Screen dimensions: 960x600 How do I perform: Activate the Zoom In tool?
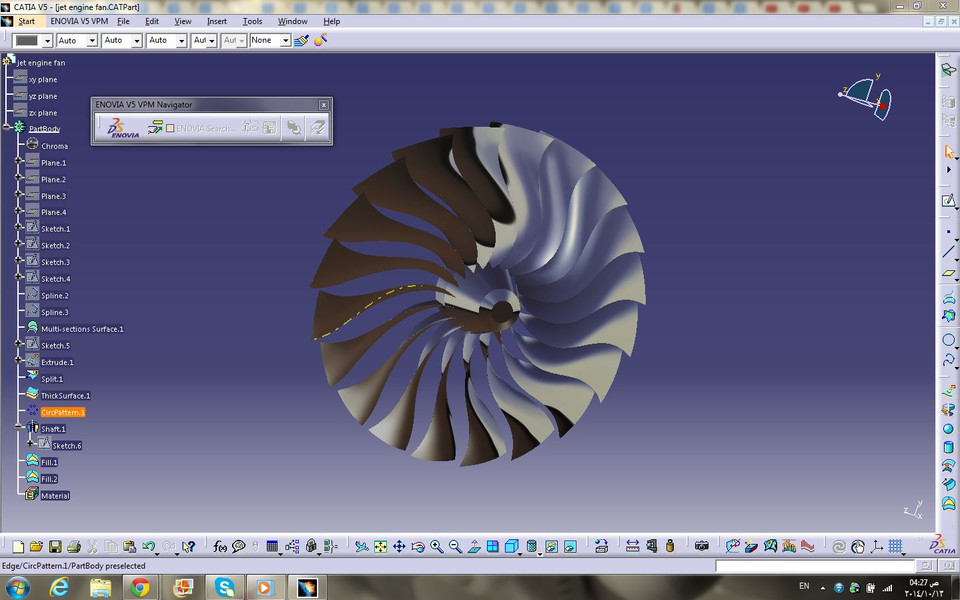click(x=436, y=547)
